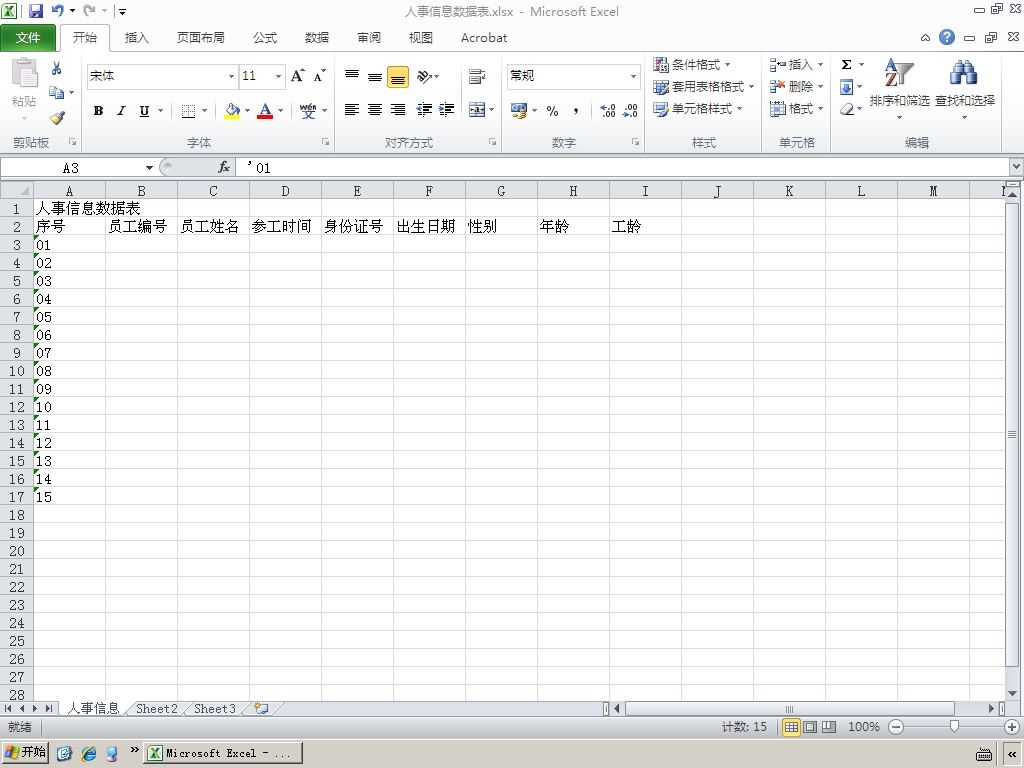
Task: Increase decimal places
Action: tap(607, 110)
